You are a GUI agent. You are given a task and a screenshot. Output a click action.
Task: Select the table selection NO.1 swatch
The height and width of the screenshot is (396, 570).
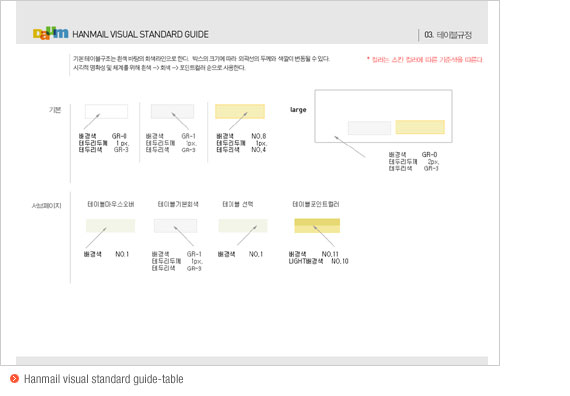[243, 225]
